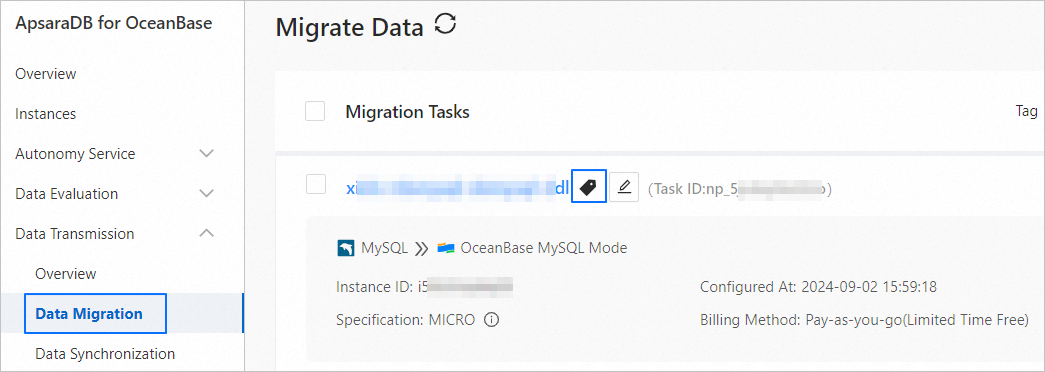Click the OceanBase MySQL Mode icon
1045x372 pixels.
coord(446,249)
